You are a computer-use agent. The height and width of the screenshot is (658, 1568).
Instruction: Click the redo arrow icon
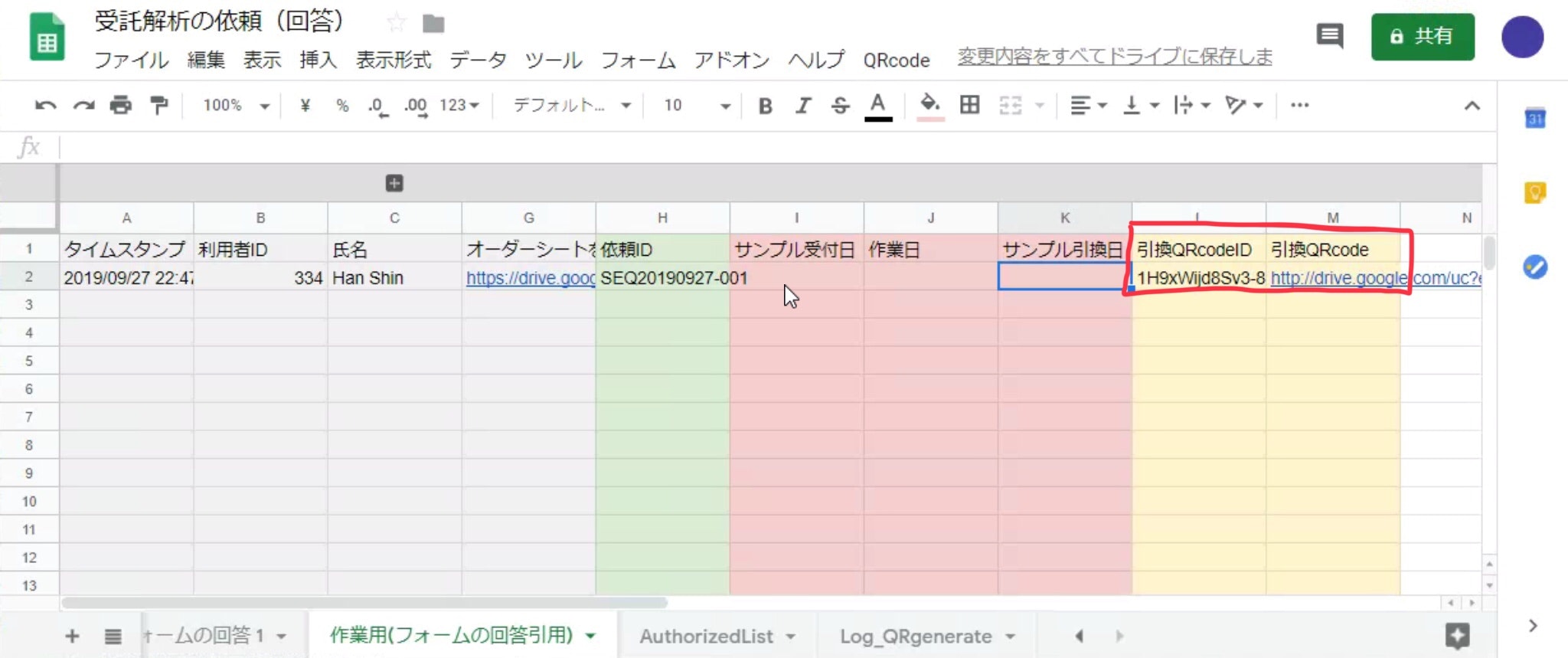(83, 105)
